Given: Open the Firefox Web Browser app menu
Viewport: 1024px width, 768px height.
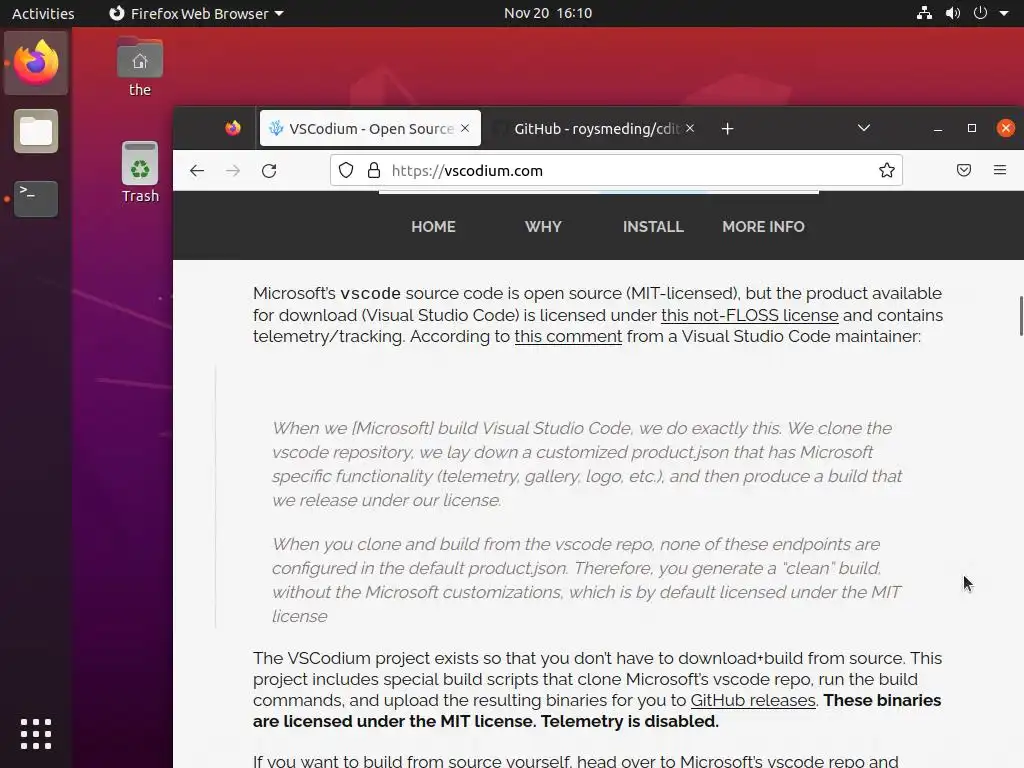Looking at the screenshot, I should pyautogui.click(x=196, y=13).
